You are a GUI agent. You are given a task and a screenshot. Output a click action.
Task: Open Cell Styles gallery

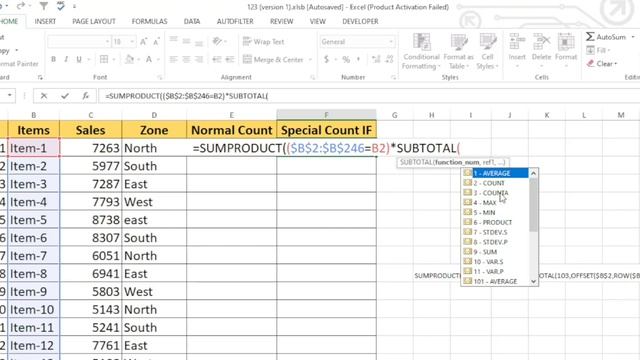(487, 51)
